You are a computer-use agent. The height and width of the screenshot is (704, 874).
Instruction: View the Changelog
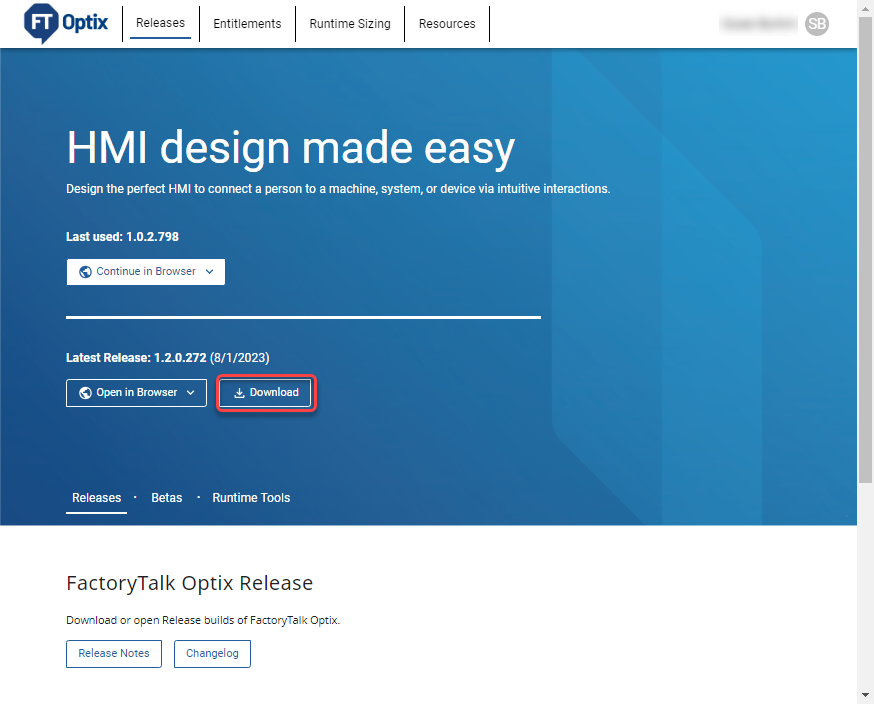click(x=212, y=654)
